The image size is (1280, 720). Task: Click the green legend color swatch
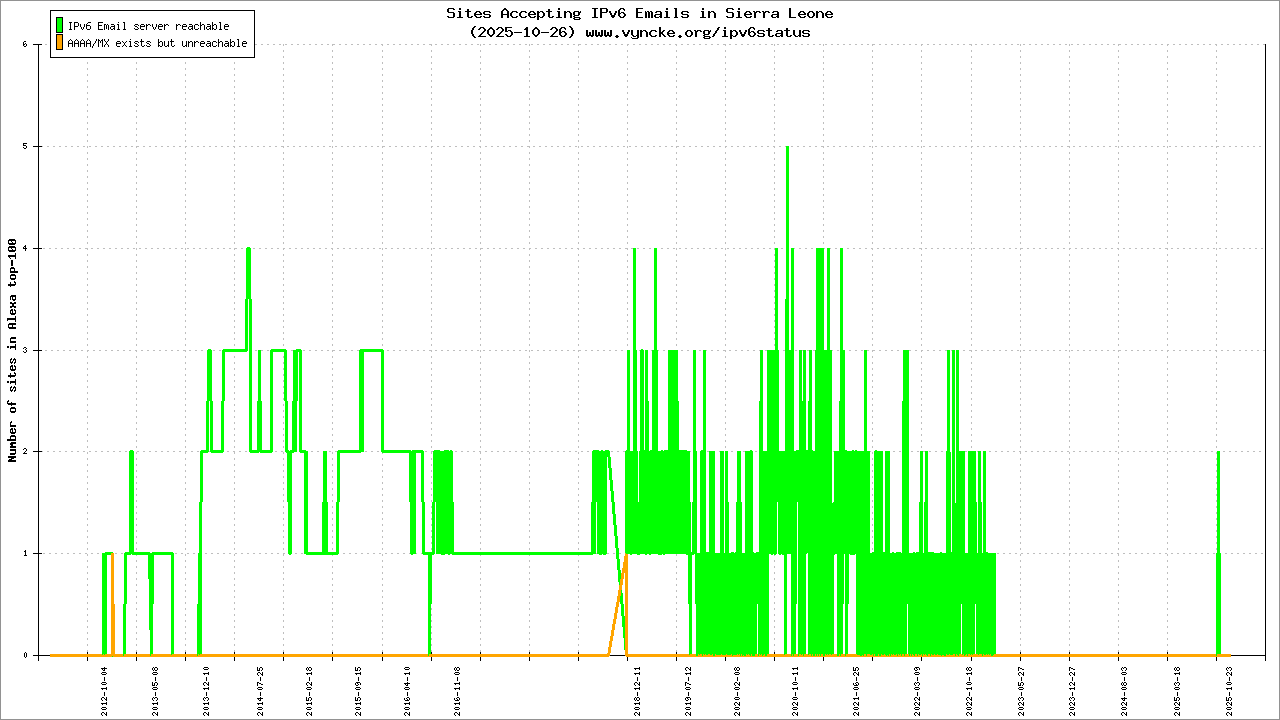click(x=59, y=26)
